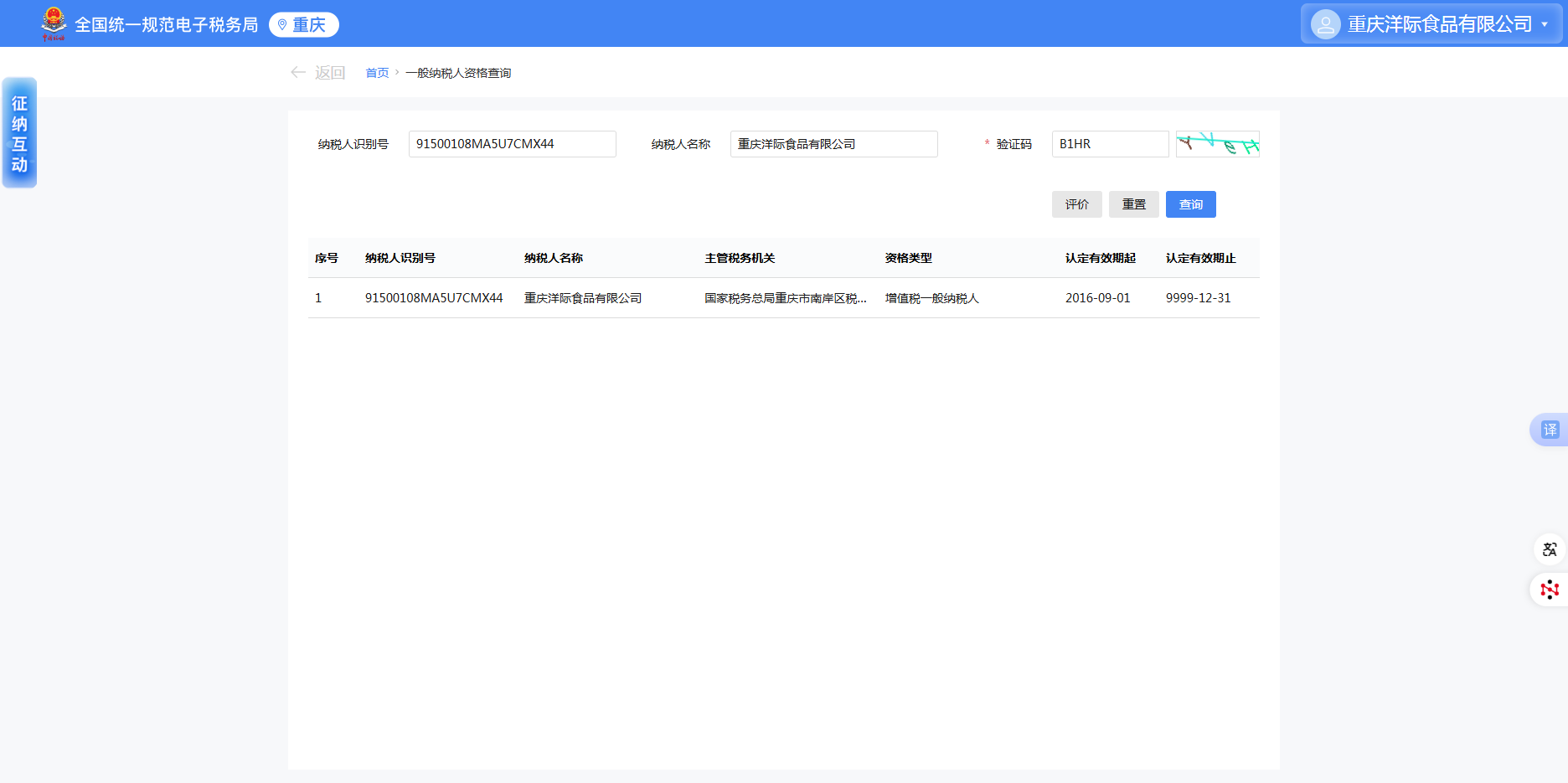Open the translate floating icon
Image resolution: width=1568 pixels, height=783 pixels.
click(x=1550, y=430)
